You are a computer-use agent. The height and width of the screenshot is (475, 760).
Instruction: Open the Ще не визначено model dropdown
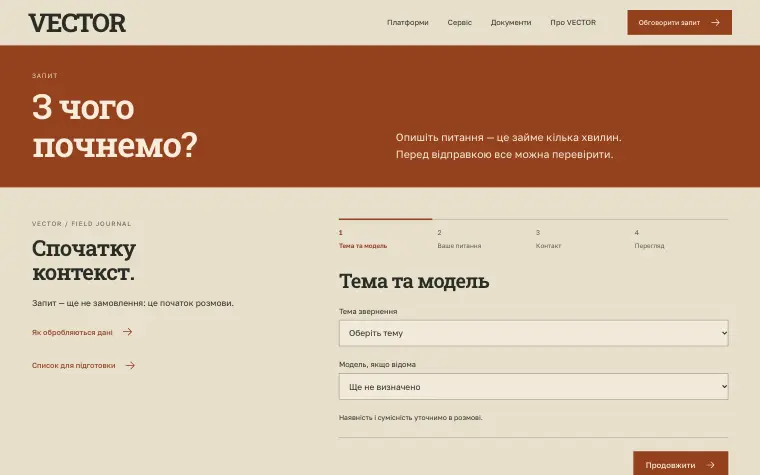pos(533,386)
